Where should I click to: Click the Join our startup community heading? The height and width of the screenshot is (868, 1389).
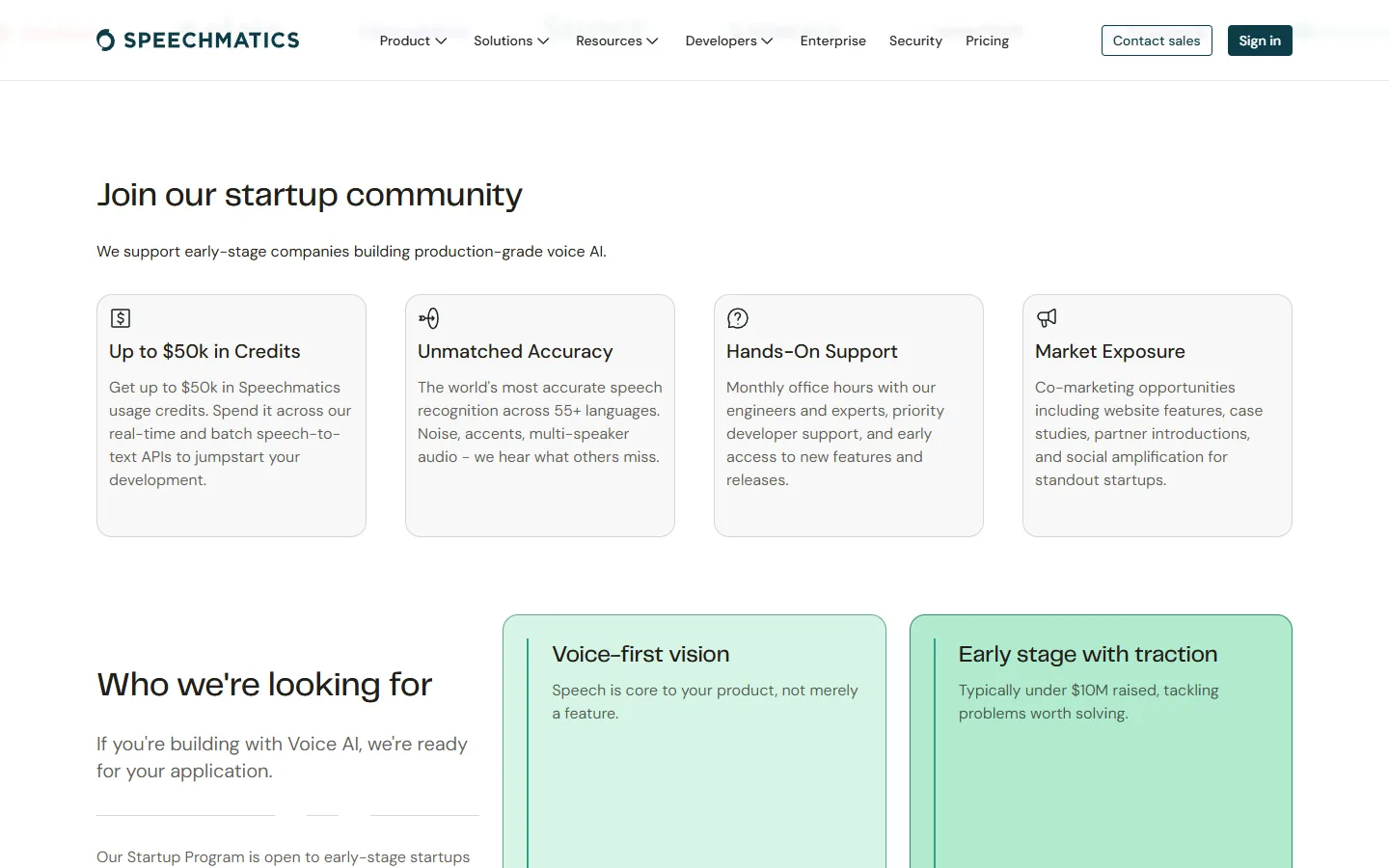[x=310, y=195]
